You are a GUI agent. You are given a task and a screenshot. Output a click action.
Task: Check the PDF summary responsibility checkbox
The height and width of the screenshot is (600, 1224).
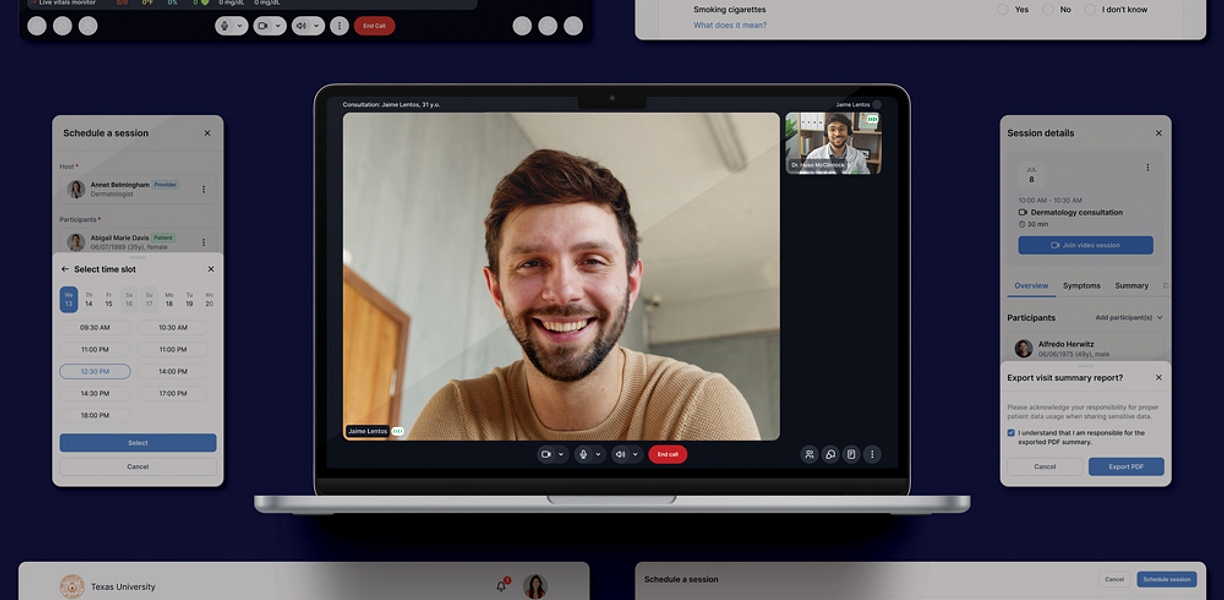(1011, 433)
